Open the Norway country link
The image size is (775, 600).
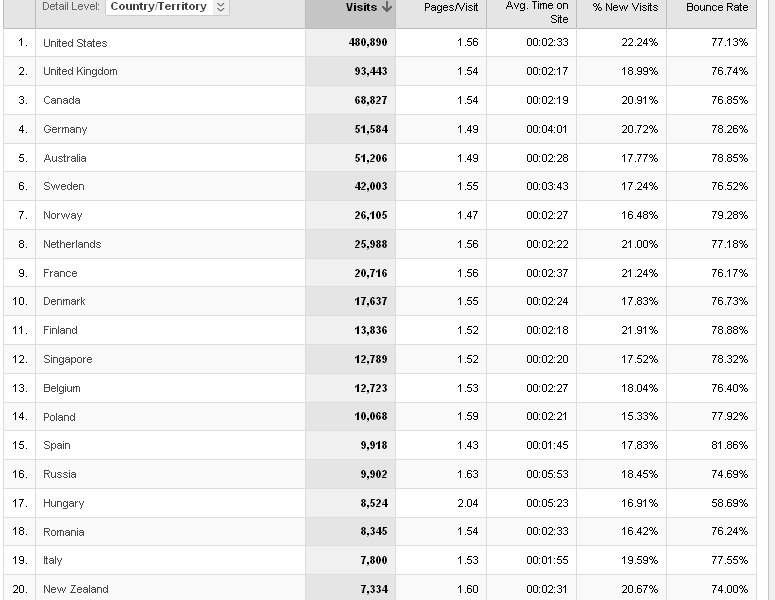click(x=63, y=215)
